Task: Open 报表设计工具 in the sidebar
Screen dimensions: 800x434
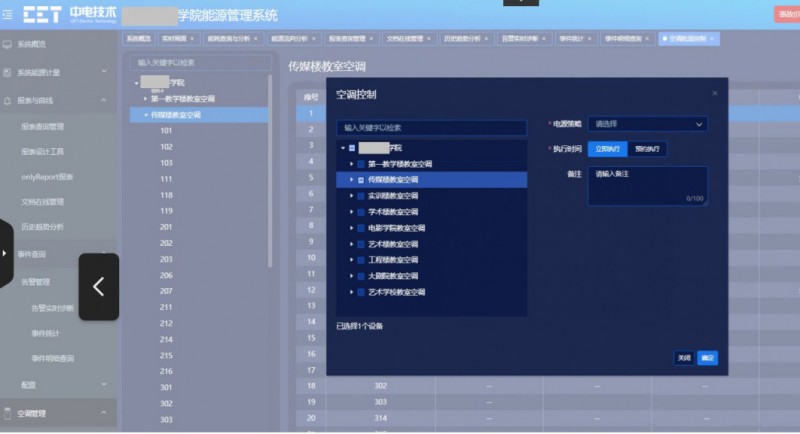Action: (42, 151)
